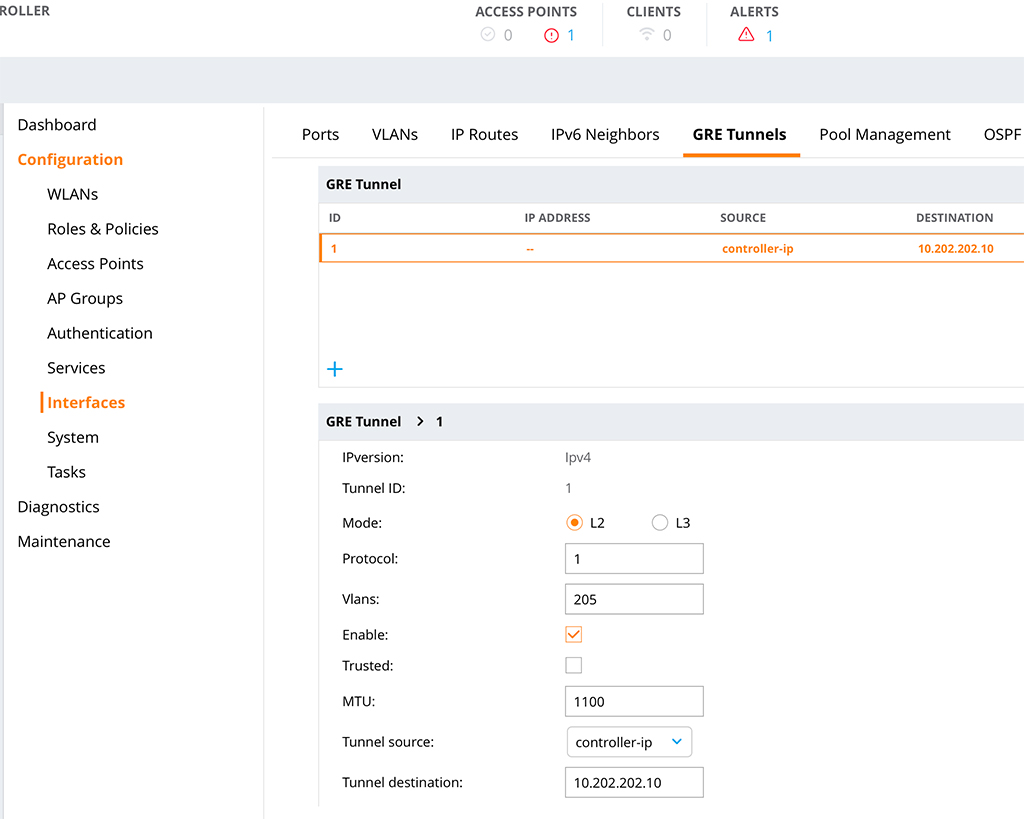The height and width of the screenshot is (819, 1024).
Task: Open AP Groups page
Action: (85, 298)
